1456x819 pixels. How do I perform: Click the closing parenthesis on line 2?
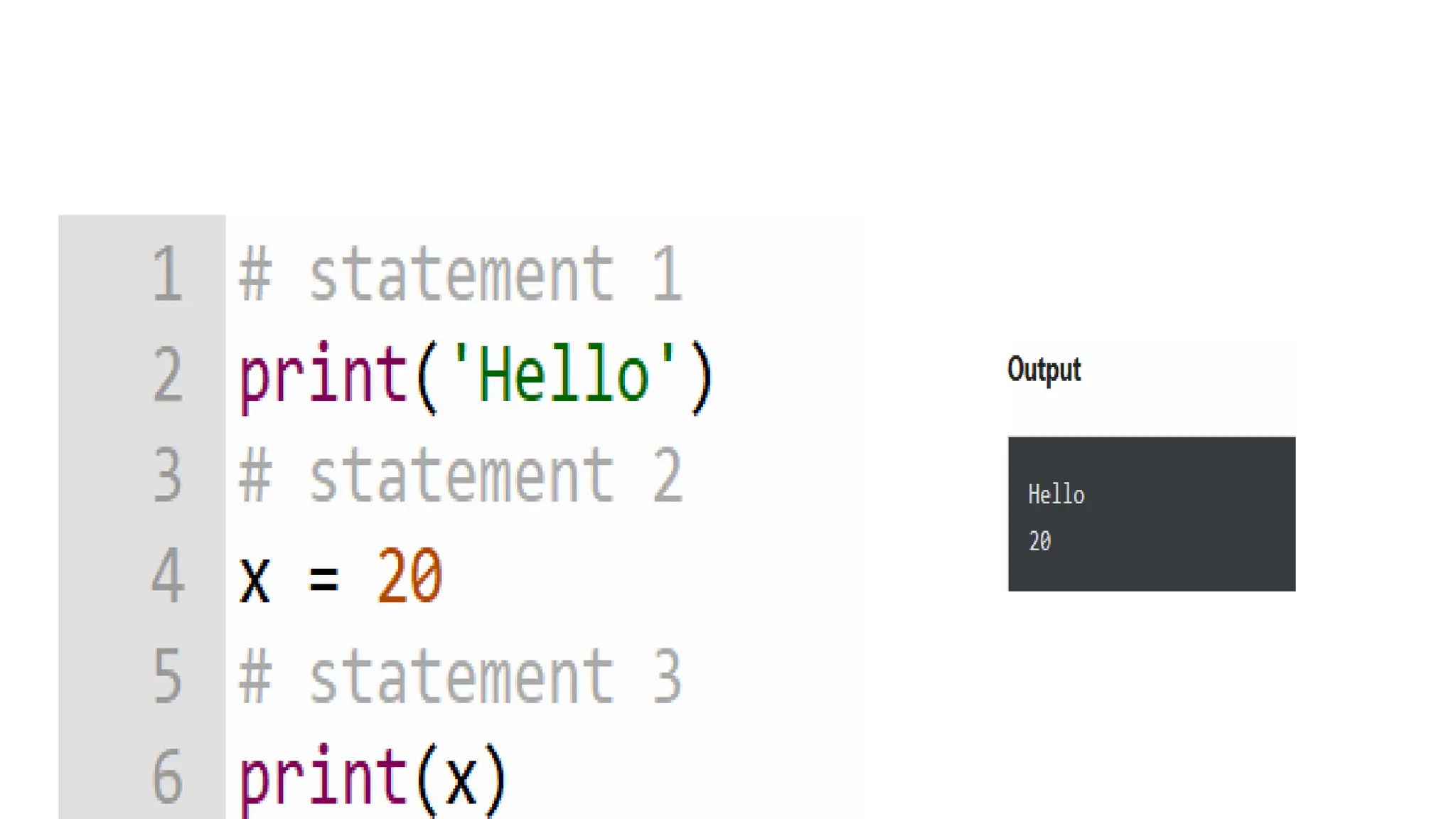click(x=701, y=377)
